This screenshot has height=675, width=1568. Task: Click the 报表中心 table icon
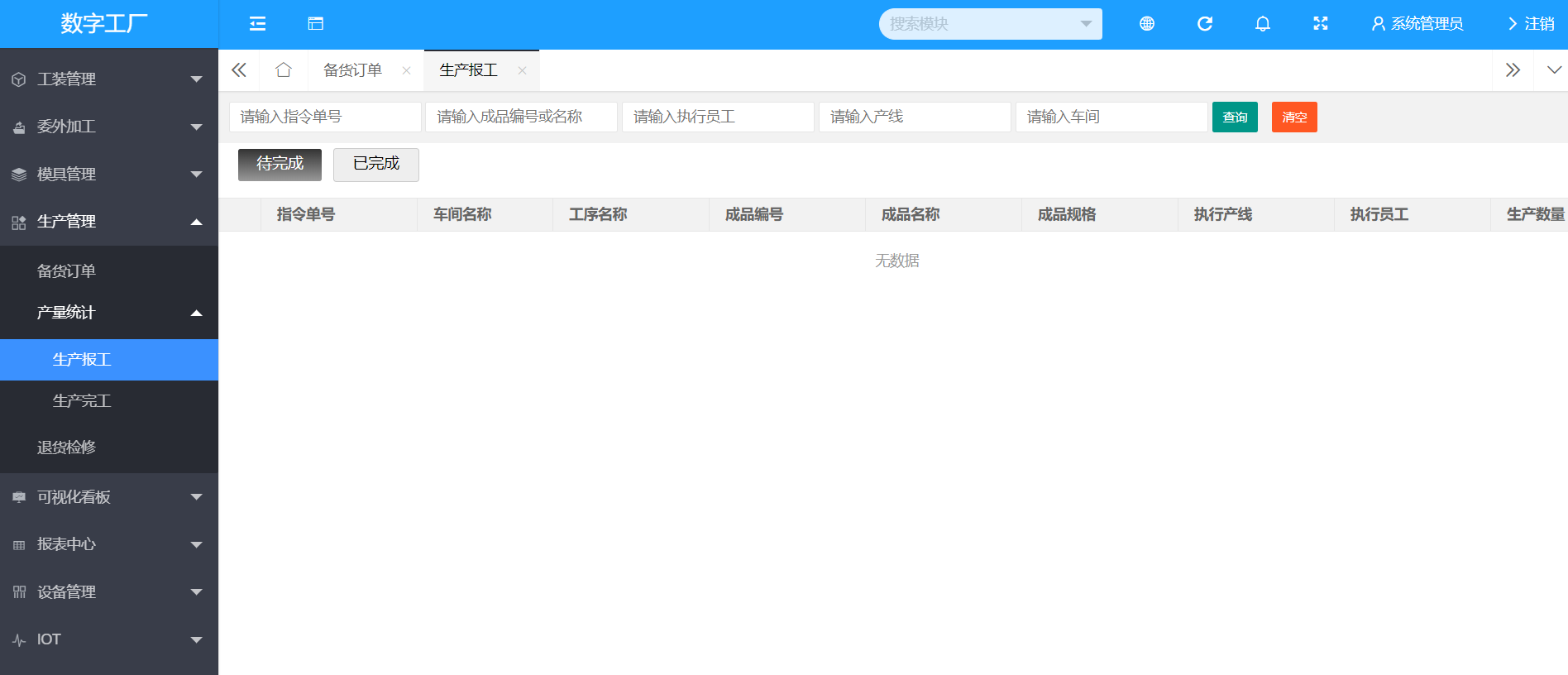tap(19, 545)
